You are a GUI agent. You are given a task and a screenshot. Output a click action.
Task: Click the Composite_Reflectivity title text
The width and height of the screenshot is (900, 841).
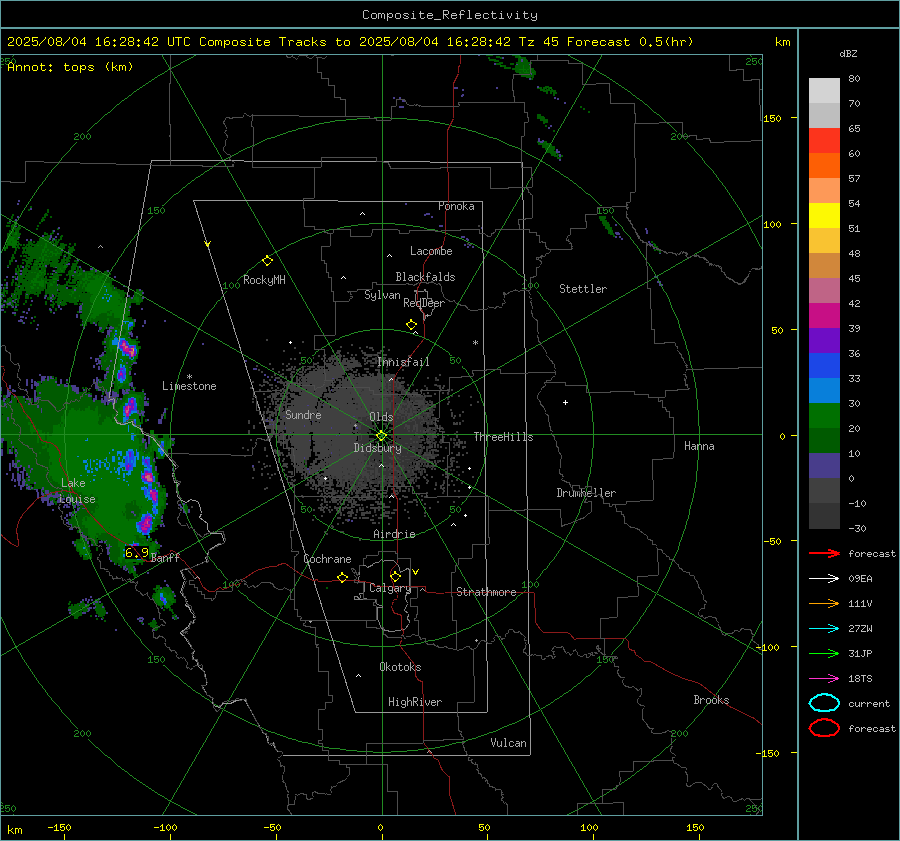[x=450, y=15]
